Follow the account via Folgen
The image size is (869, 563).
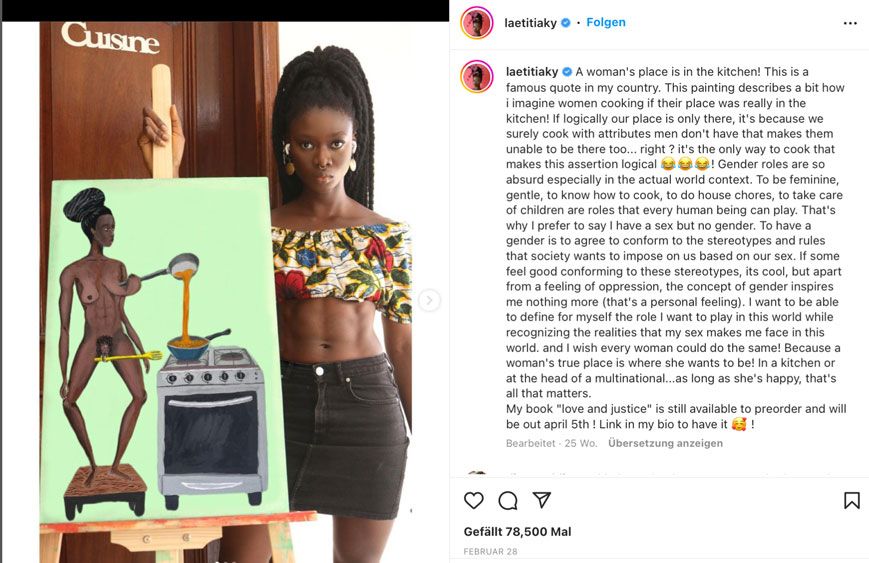(x=606, y=22)
